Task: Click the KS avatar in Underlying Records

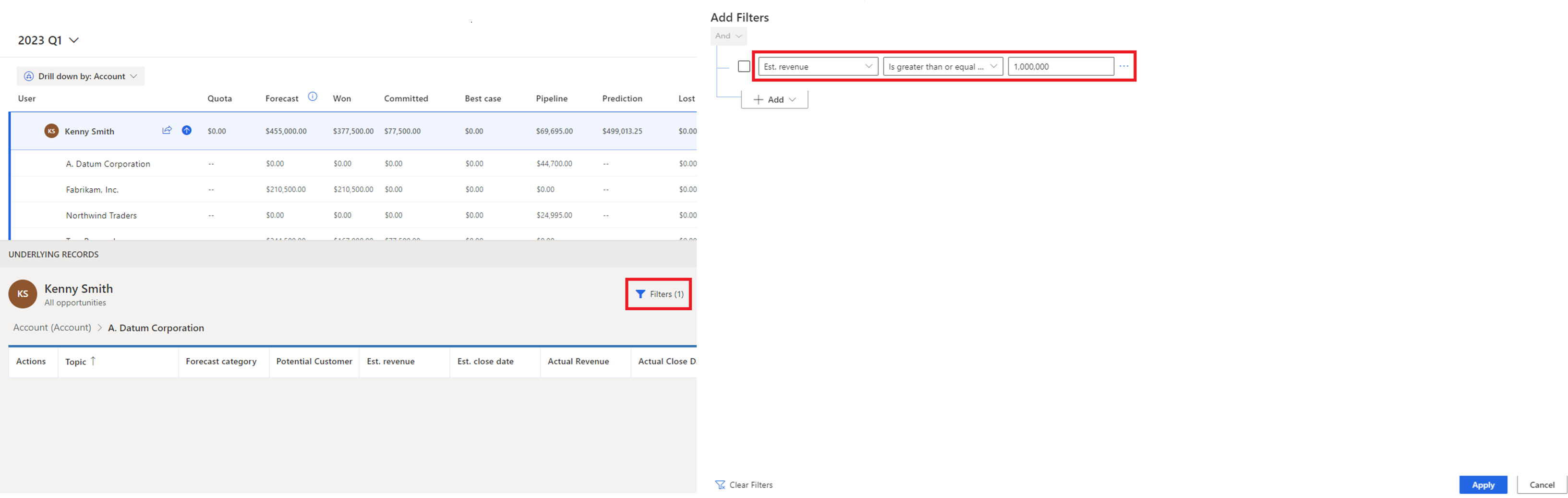Action: point(23,293)
